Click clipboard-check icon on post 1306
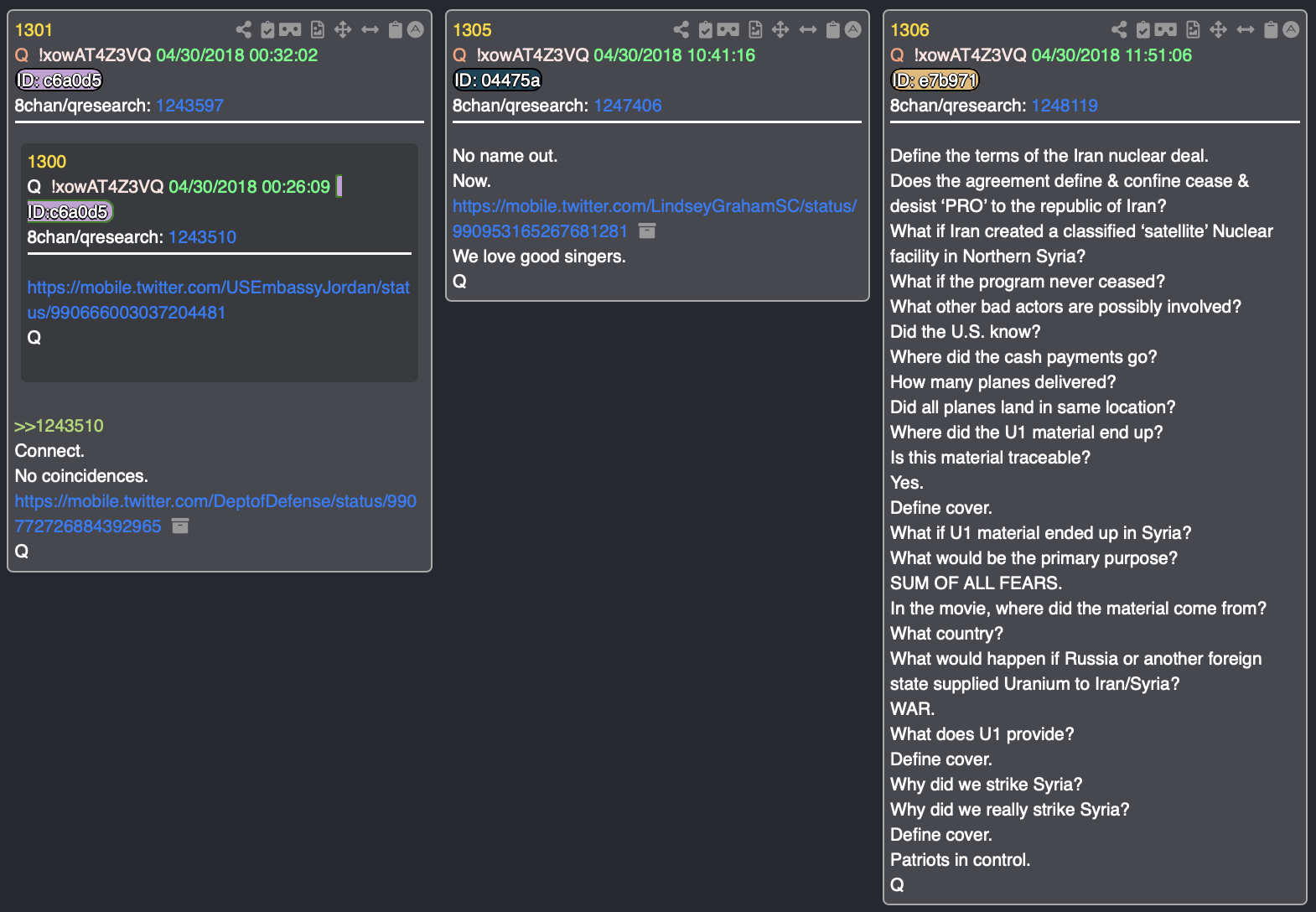1316x912 pixels. (1143, 30)
